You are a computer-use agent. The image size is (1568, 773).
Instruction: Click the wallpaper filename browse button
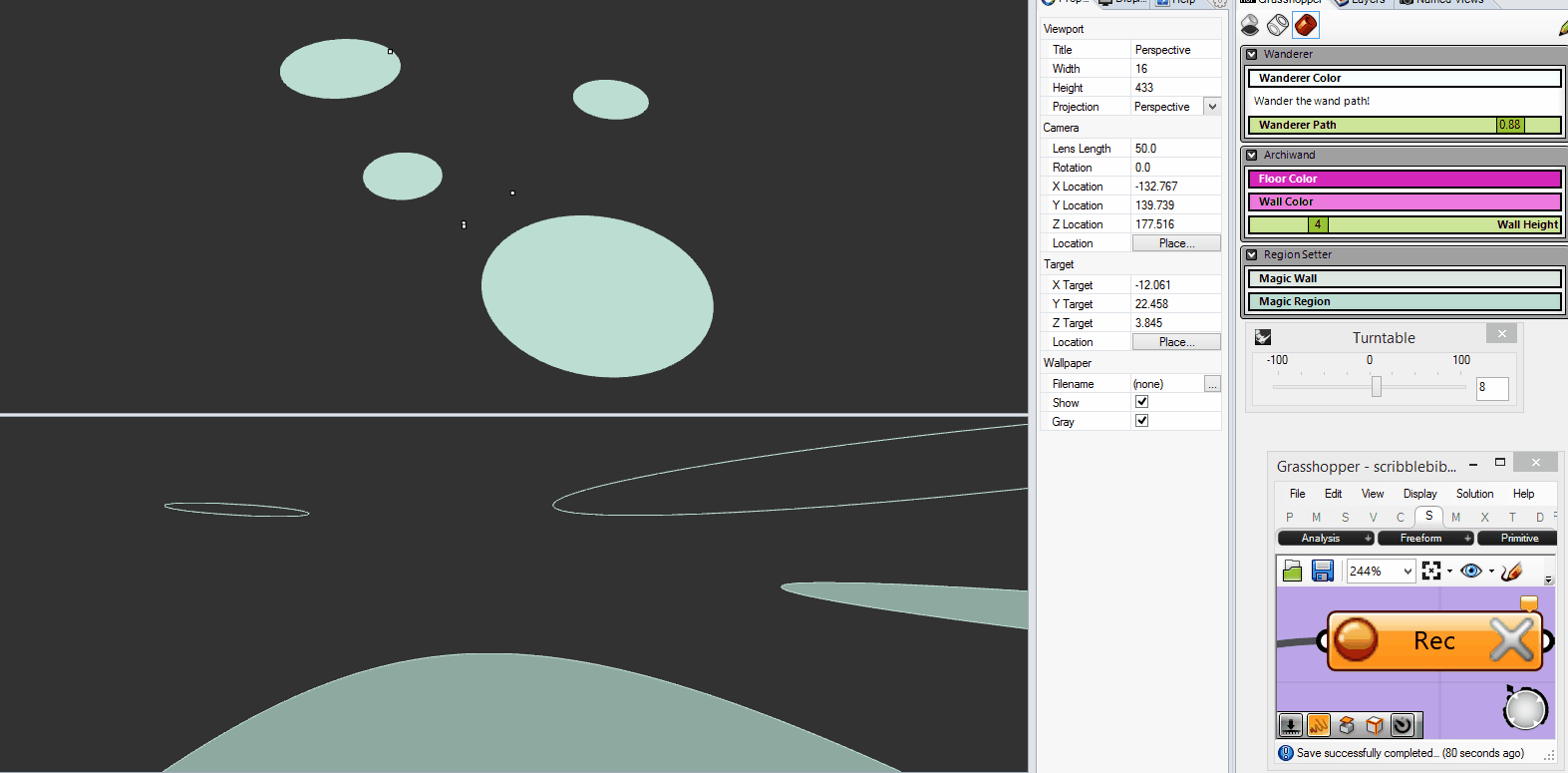[x=1212, y=384]
